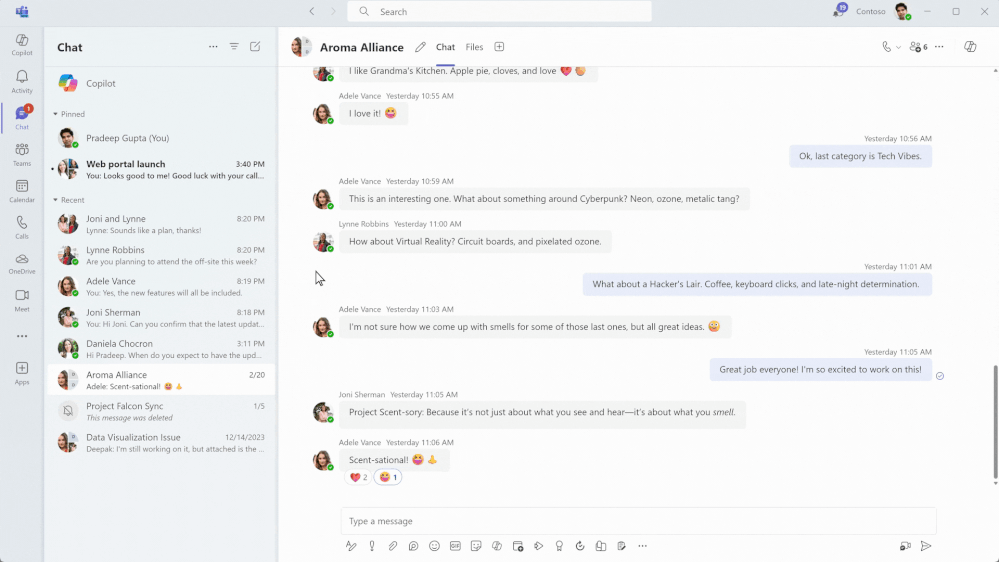Open the Project Falcon Sync chat

[x=161, y=411]
